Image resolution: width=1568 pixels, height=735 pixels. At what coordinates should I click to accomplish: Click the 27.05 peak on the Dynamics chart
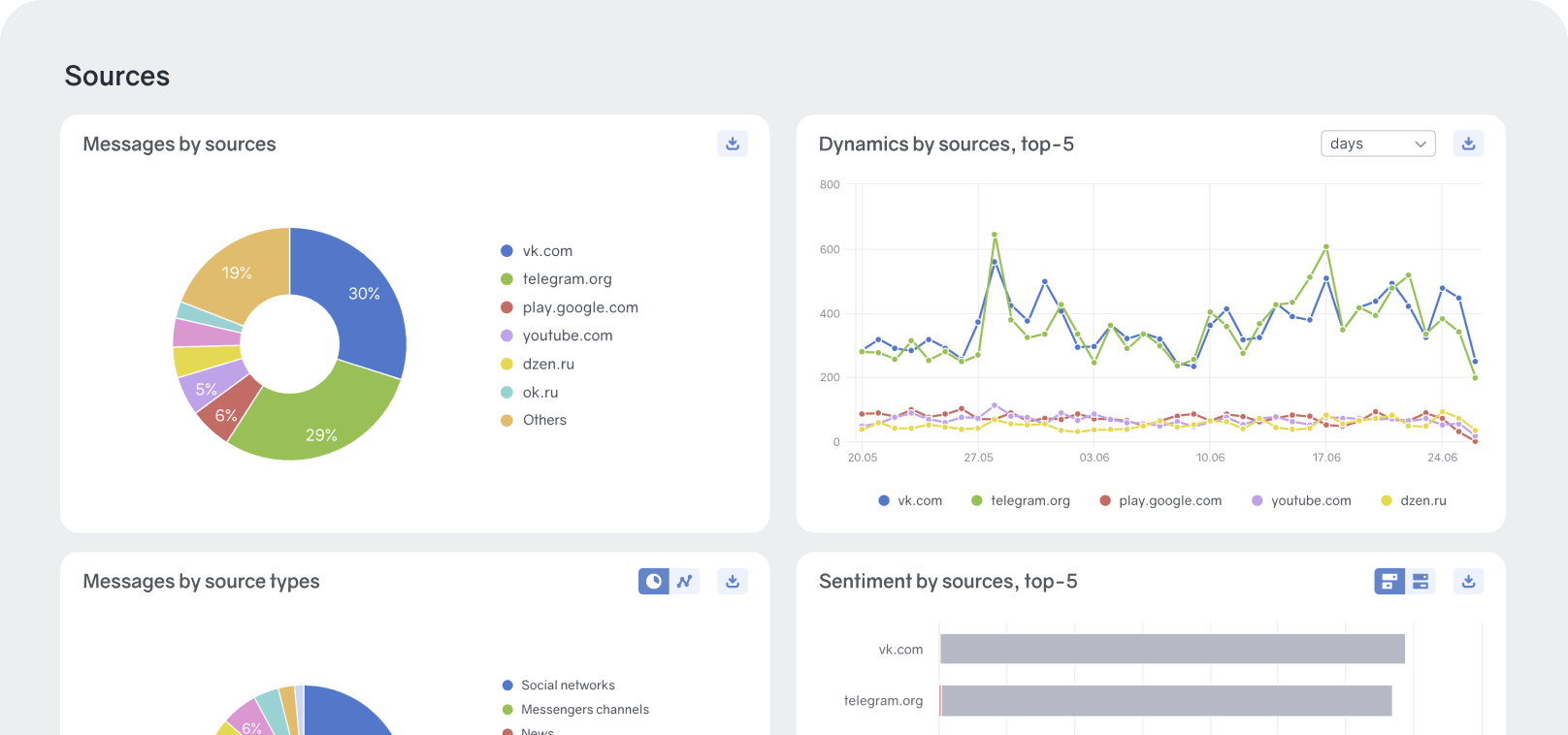coord(995,235)
